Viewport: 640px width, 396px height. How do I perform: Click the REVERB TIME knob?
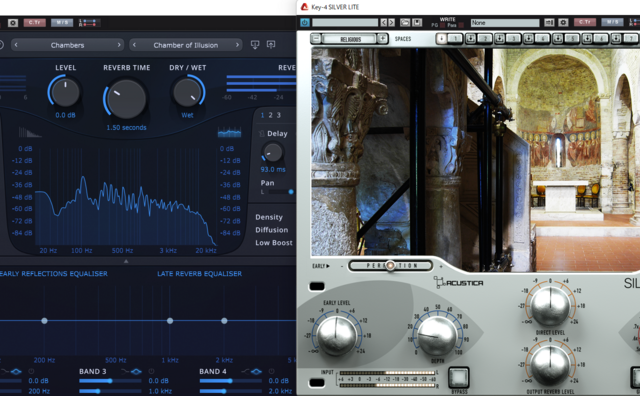(x=126, y=99)
